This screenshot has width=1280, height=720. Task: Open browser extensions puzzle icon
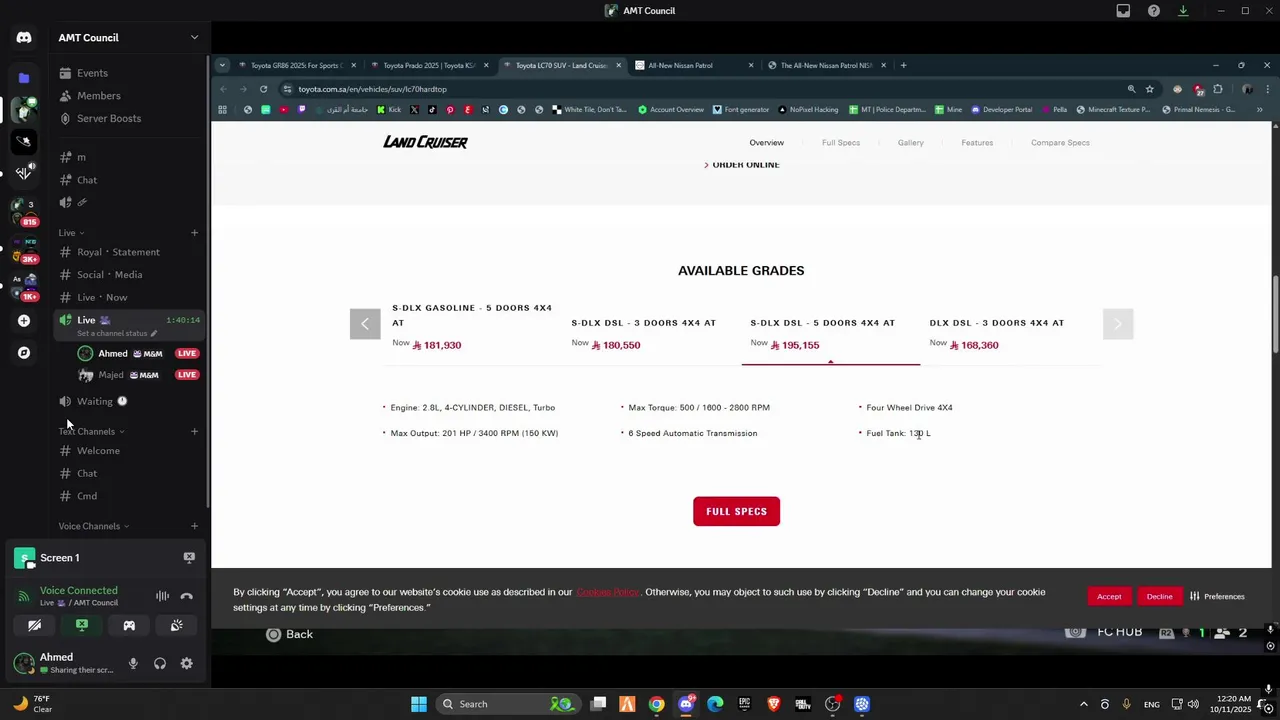point(1217,89)
